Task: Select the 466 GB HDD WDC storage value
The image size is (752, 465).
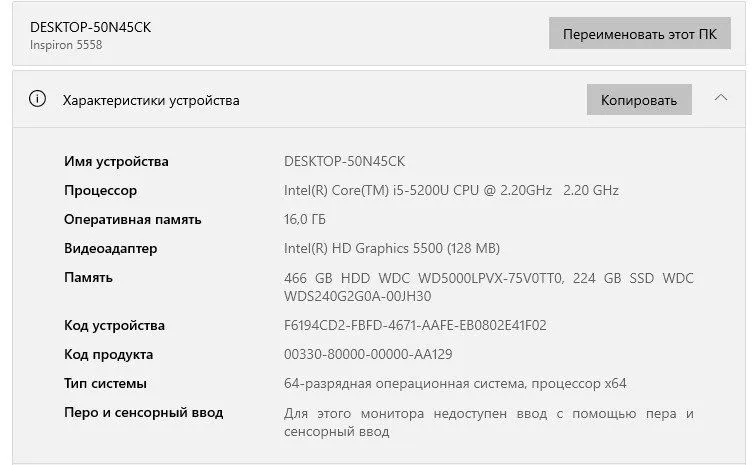Action: click(489, 287)
